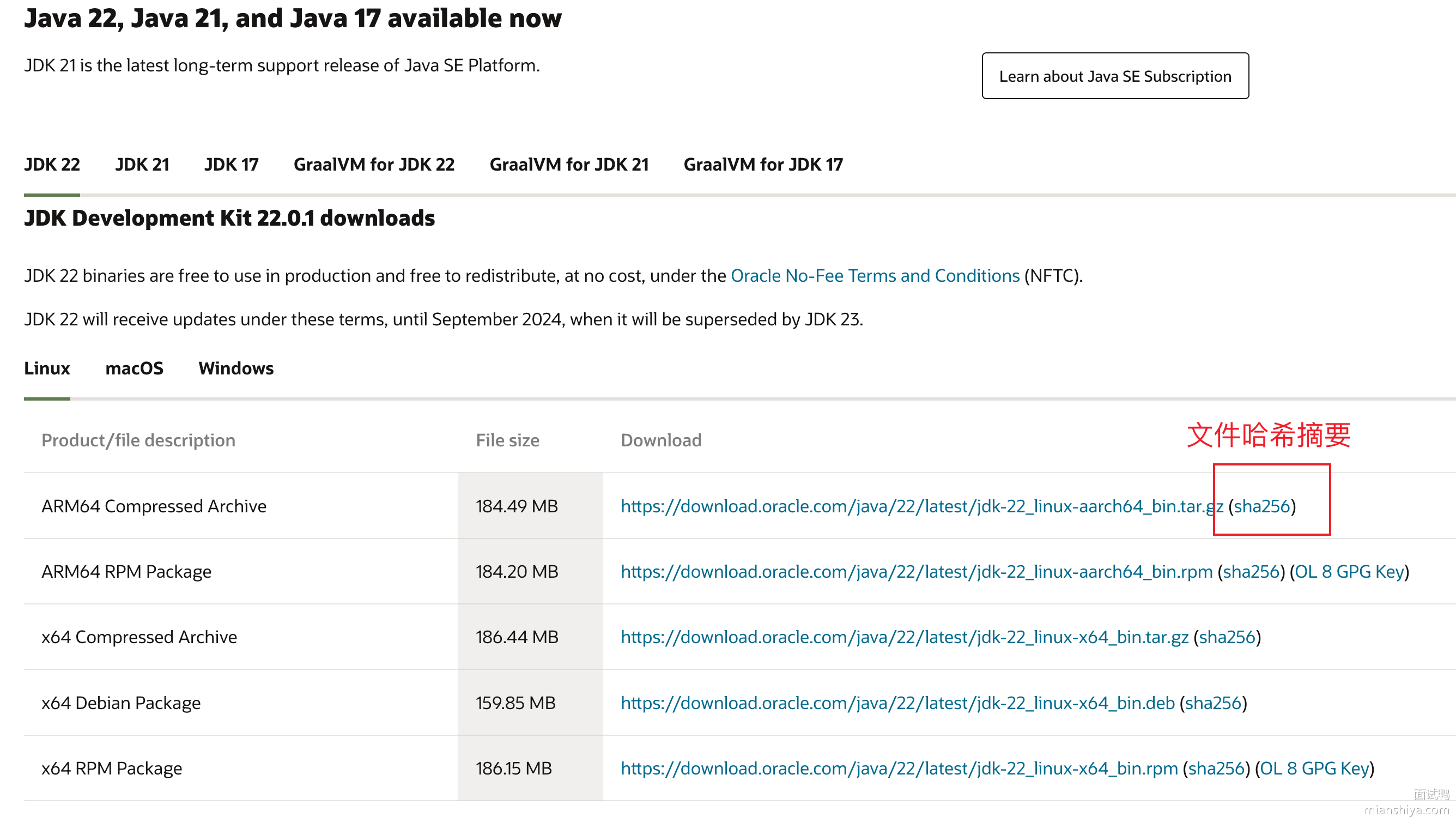The height and width of the screenshot is (823, 1456).
Task: Switch to GraalVM for JDK 21 tab
Action: (x=568, y=165)
